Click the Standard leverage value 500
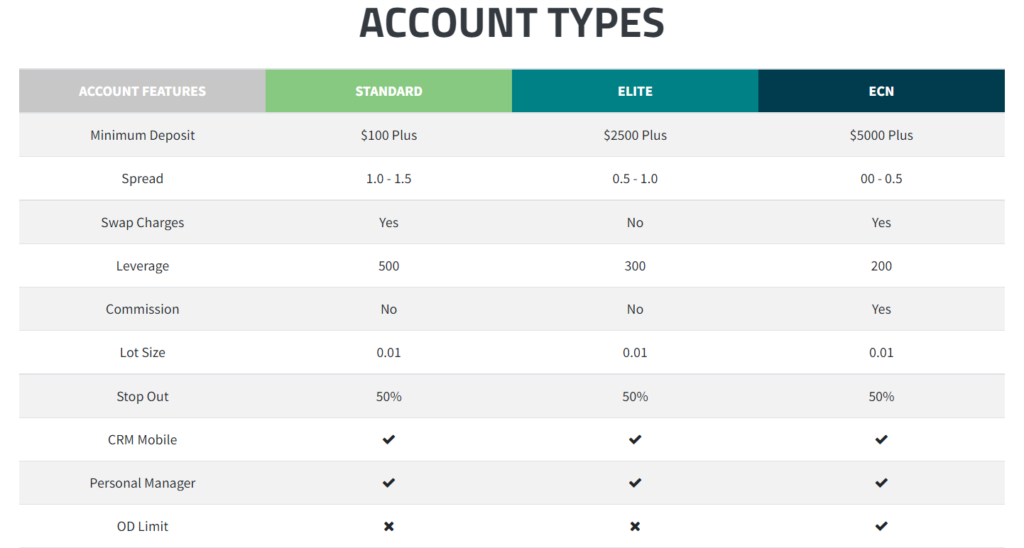Image resolution: width=1024 pixels, height=548 pixels. 389,266
